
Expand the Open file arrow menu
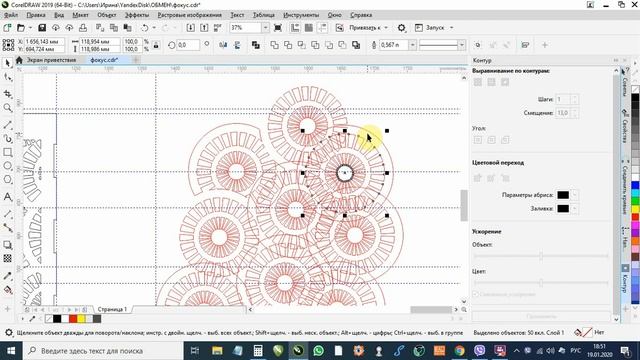coord(30,28)
